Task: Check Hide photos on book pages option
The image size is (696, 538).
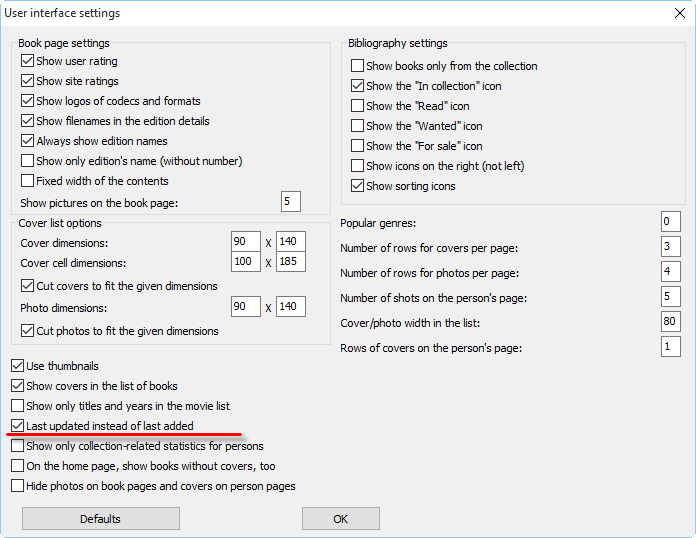Action: click(17, 486)
